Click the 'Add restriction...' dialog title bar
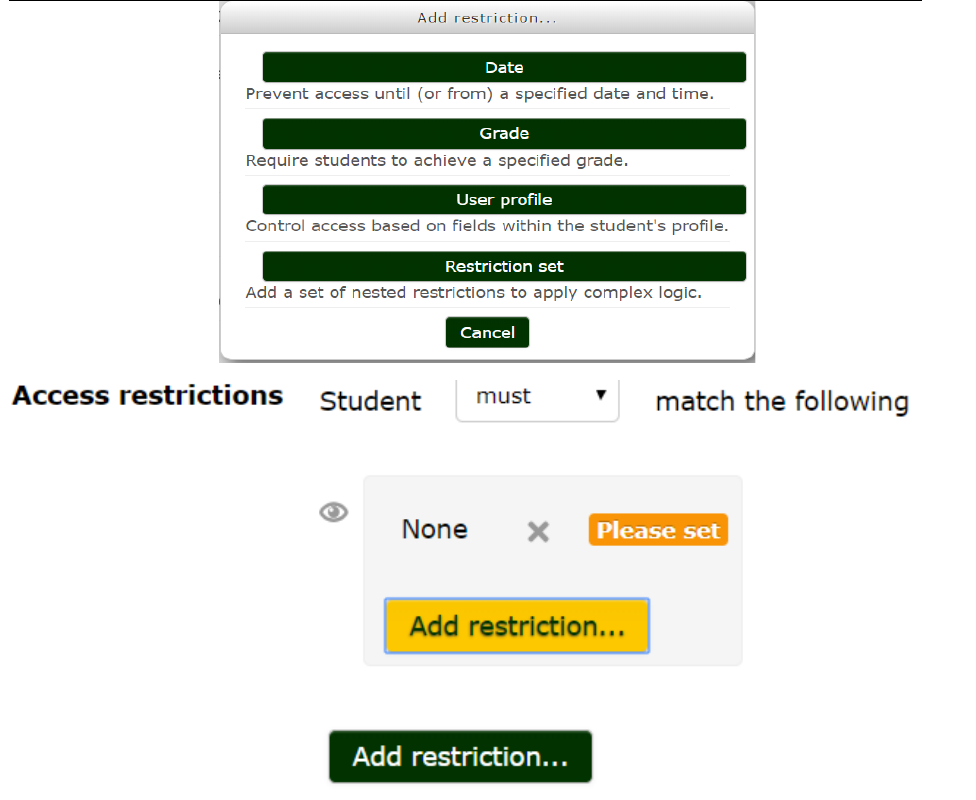Screen dimensions: 976x800 pyautogui.click(x=487, y=18)
